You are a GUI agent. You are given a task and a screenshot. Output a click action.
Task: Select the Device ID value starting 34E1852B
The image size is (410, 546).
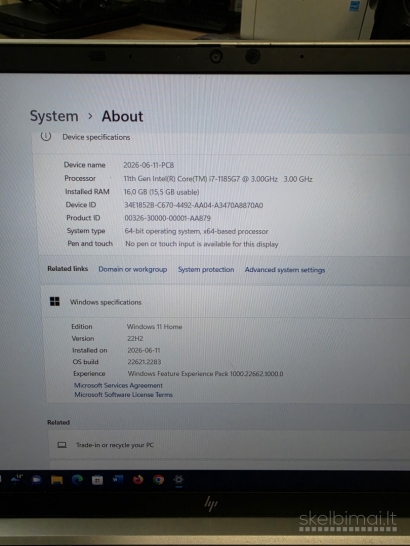point(194,205)
